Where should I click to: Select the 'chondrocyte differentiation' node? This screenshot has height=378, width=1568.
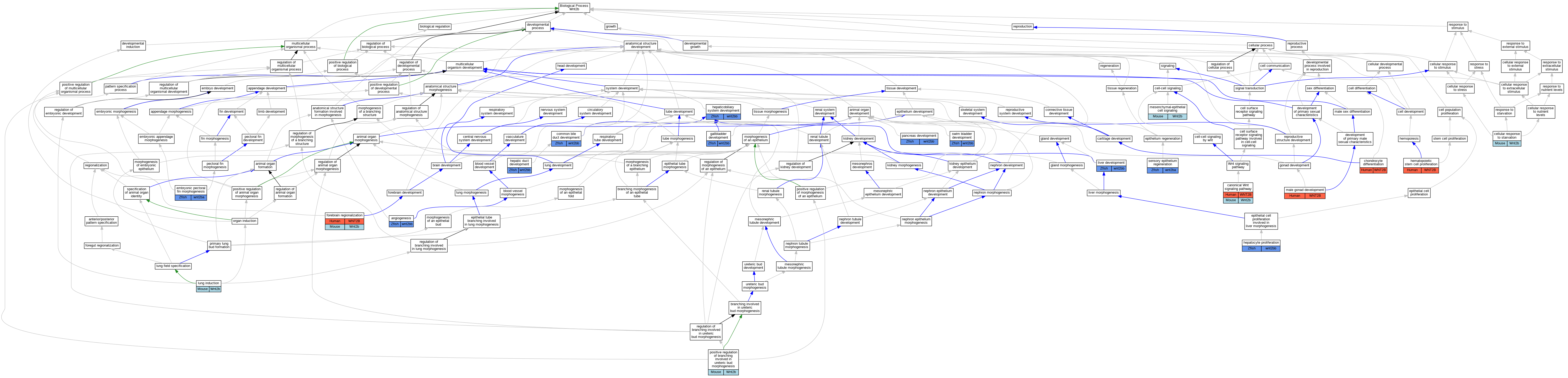point(1373,166)
